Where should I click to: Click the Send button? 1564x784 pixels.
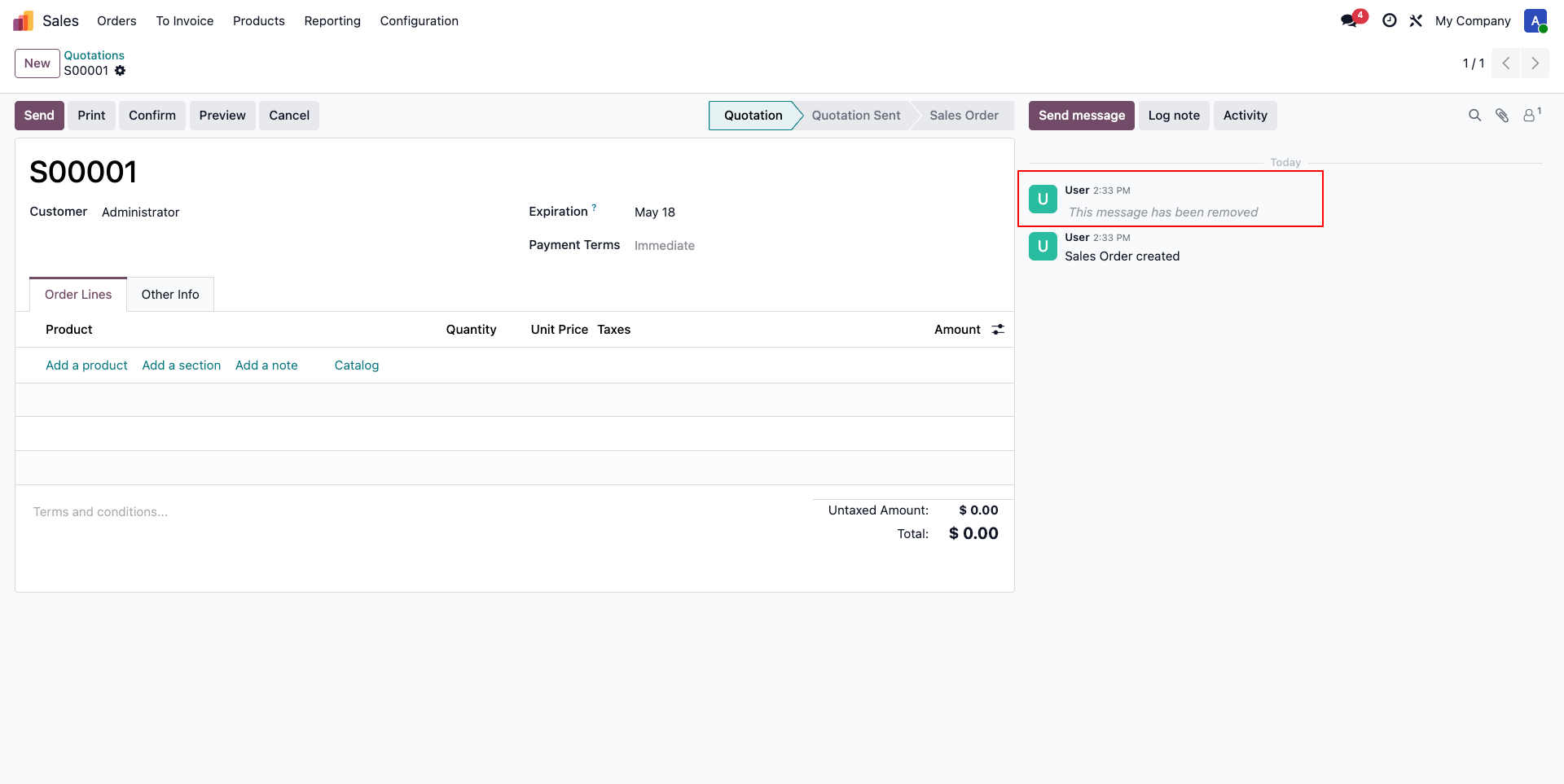[39, 116]
